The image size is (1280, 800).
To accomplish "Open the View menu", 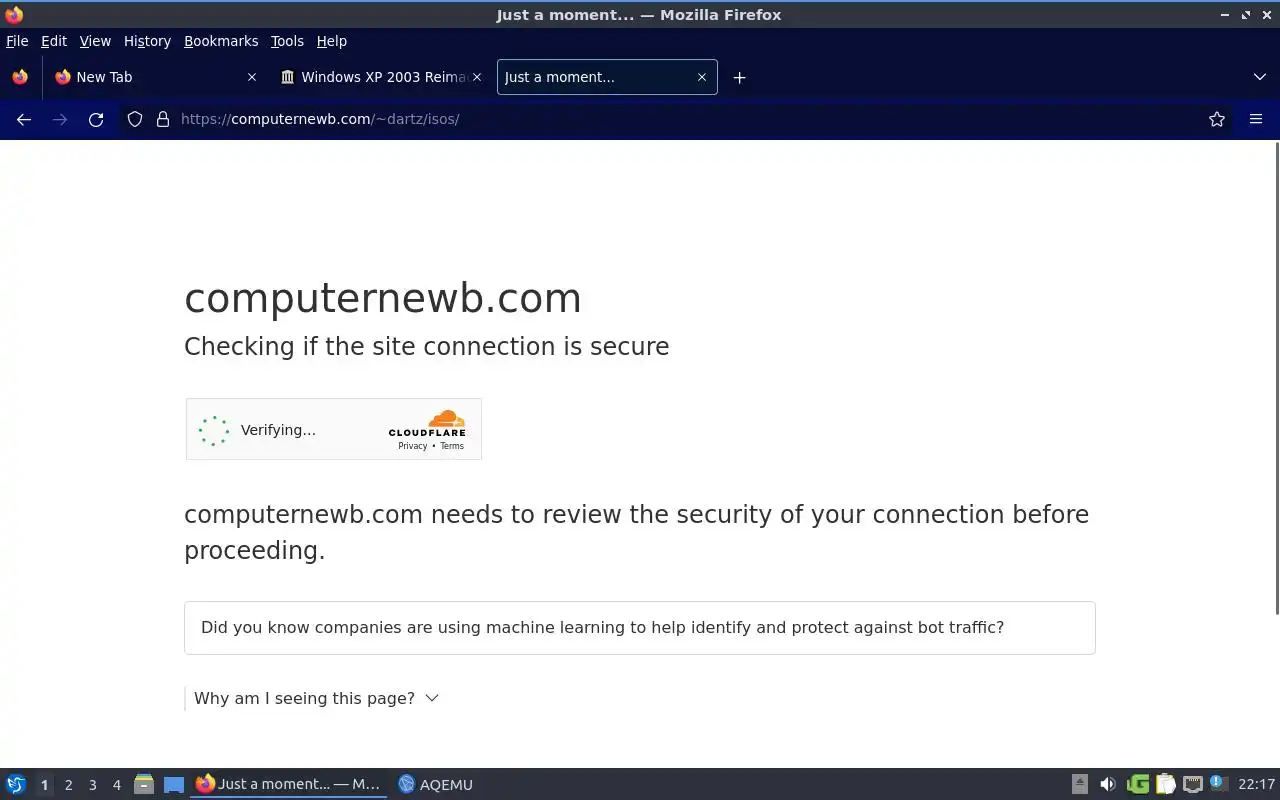I will point(95,41).
